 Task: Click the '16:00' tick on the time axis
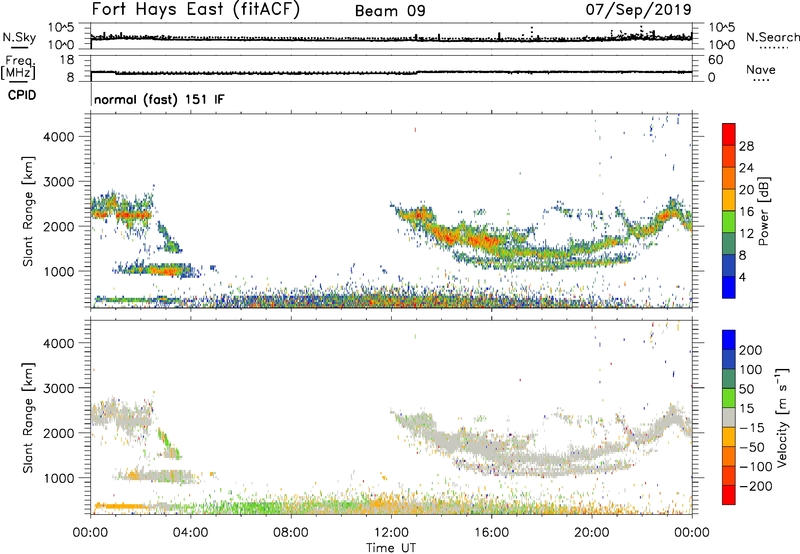[491, 533]
